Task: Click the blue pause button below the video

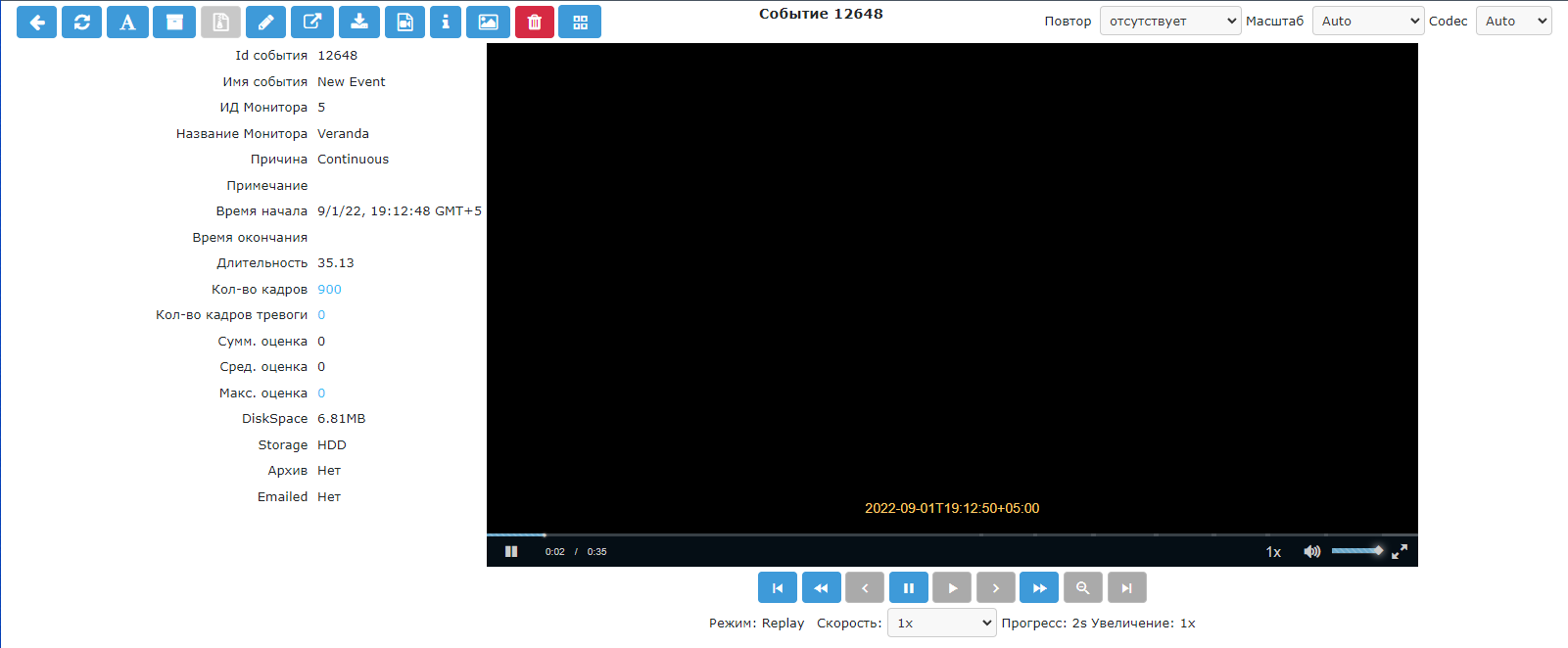Action: tap(909, 587)
